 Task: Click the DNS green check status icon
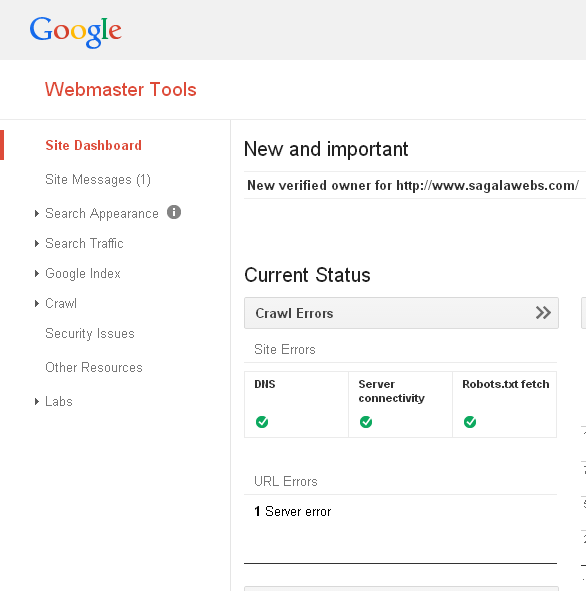pyautogui.click(x=262, y=422)
